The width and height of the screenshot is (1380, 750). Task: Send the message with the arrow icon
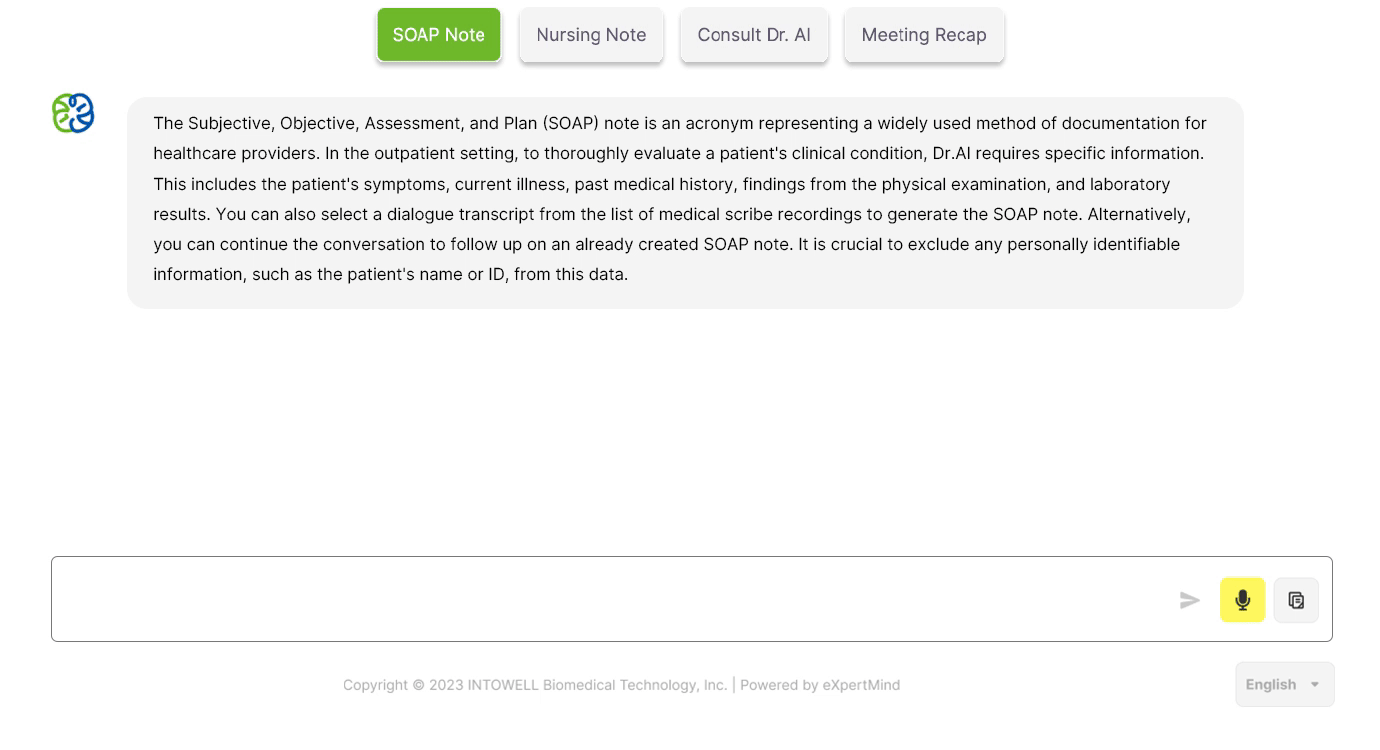point(1189,600)
